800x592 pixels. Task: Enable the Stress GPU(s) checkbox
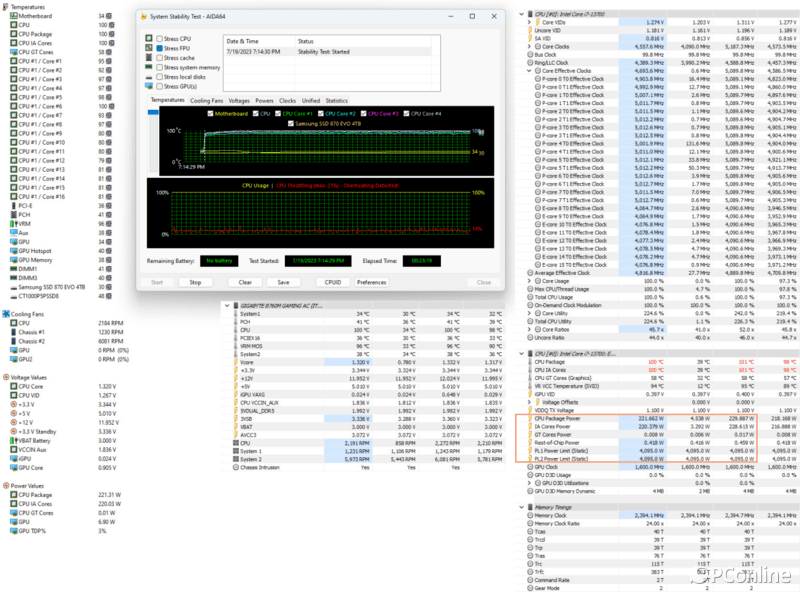tap(160, 86)
